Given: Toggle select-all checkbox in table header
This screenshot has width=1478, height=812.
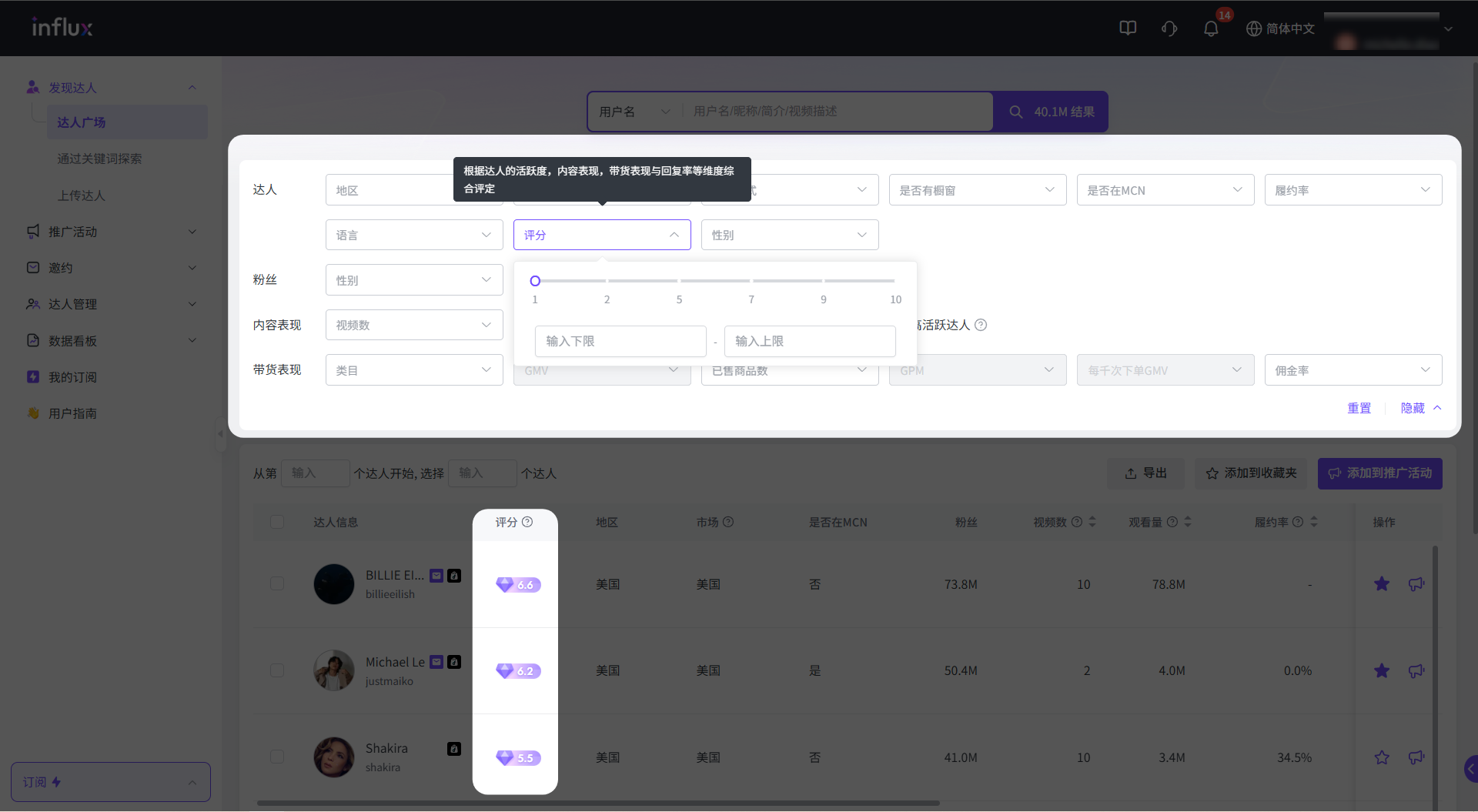Looking at the screenshot, I should (x=277, y=522).
